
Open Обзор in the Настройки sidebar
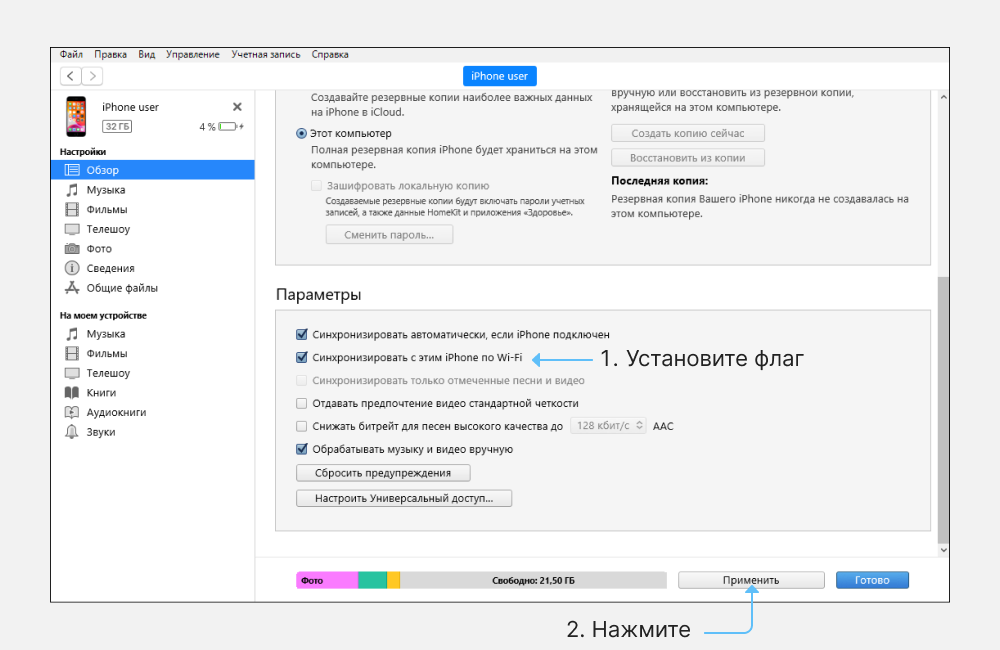click(152, 170)
